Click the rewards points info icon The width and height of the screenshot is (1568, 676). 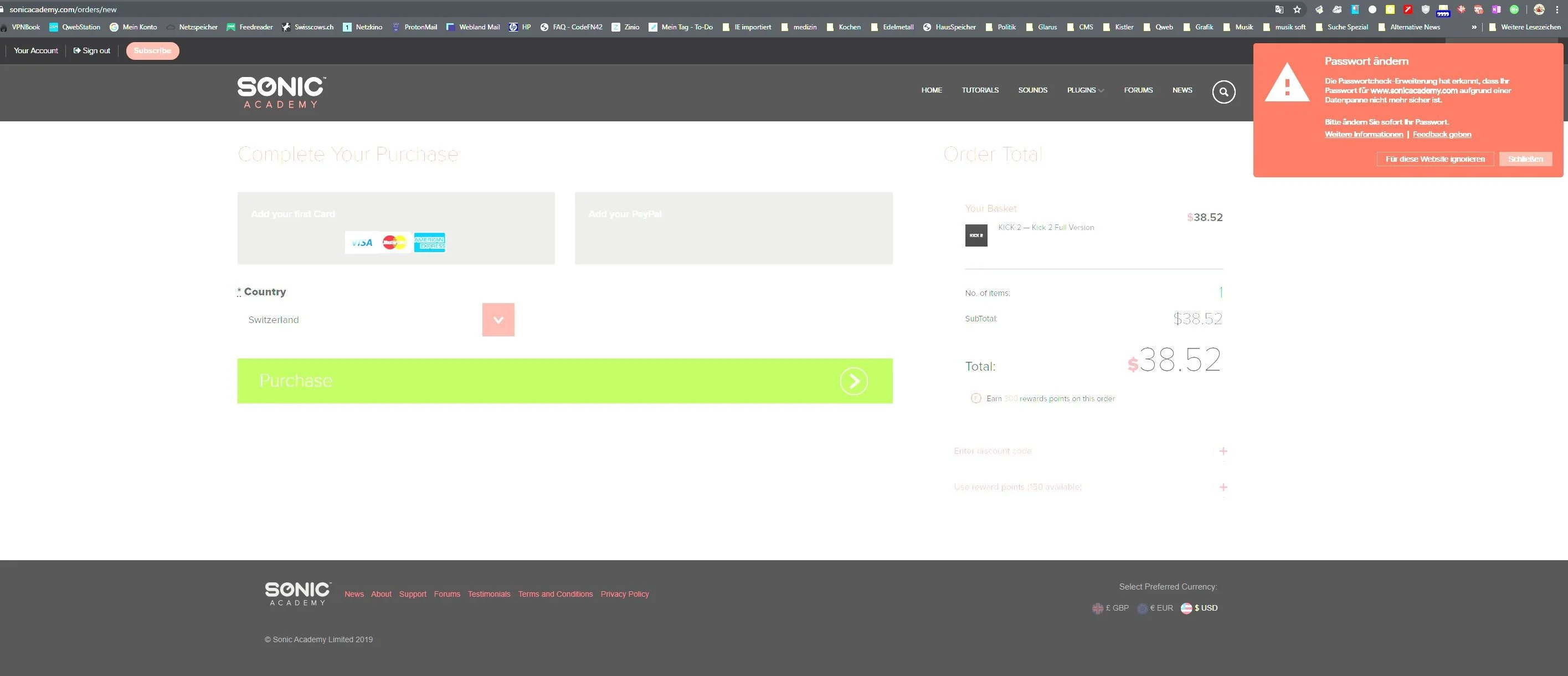coord(976,398)
